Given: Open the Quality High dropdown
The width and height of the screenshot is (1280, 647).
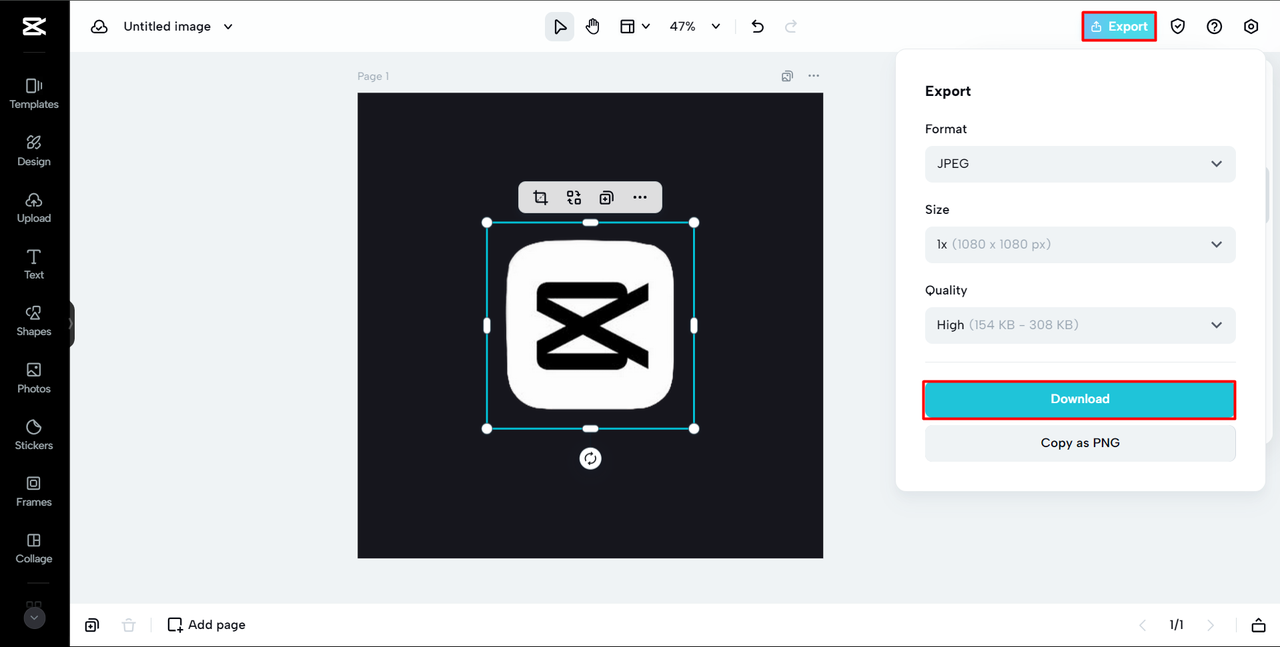Looking at the screenshot, I should [1080, 325].
